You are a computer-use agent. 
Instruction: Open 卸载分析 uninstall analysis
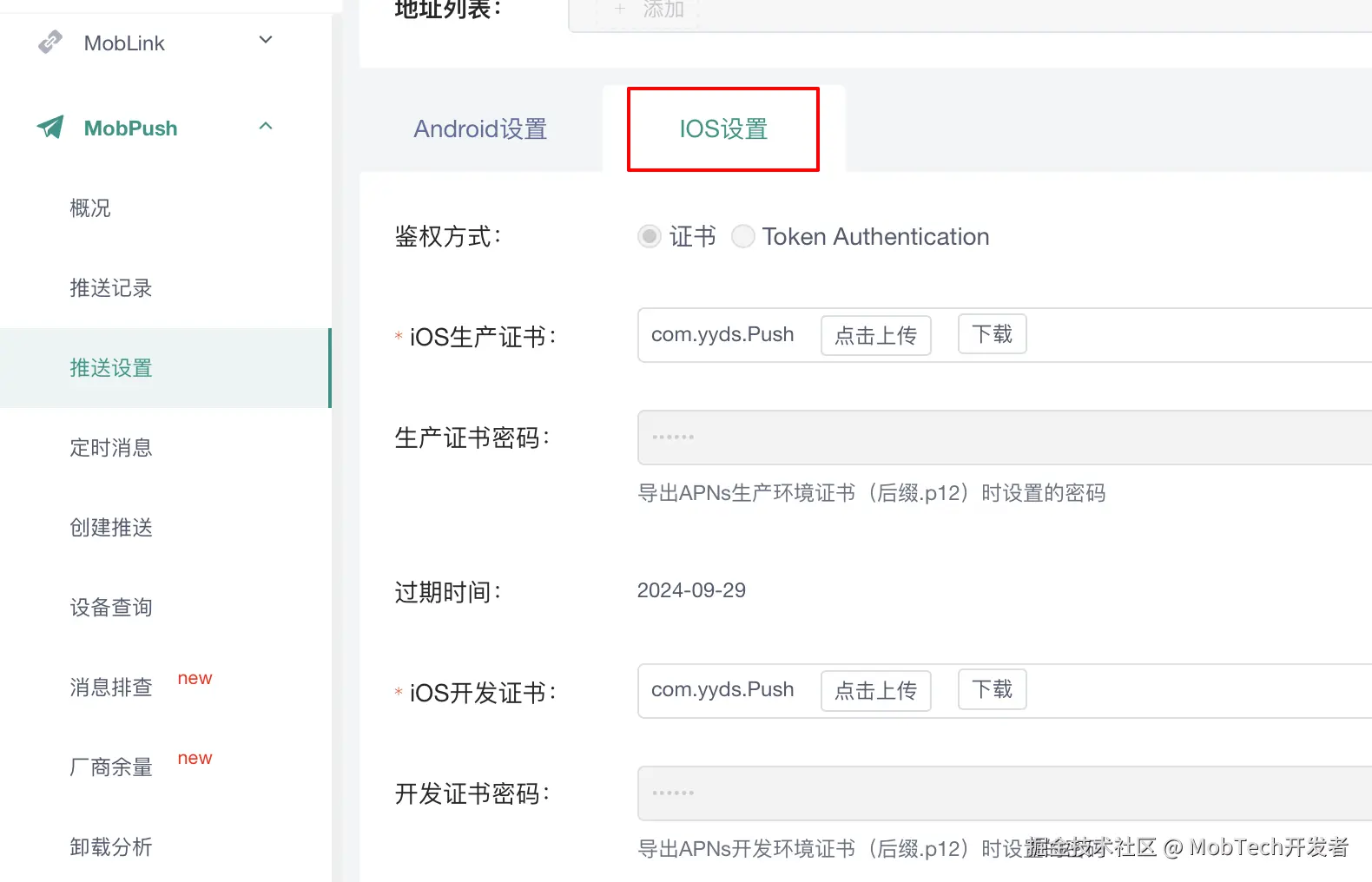click(111, 847)
